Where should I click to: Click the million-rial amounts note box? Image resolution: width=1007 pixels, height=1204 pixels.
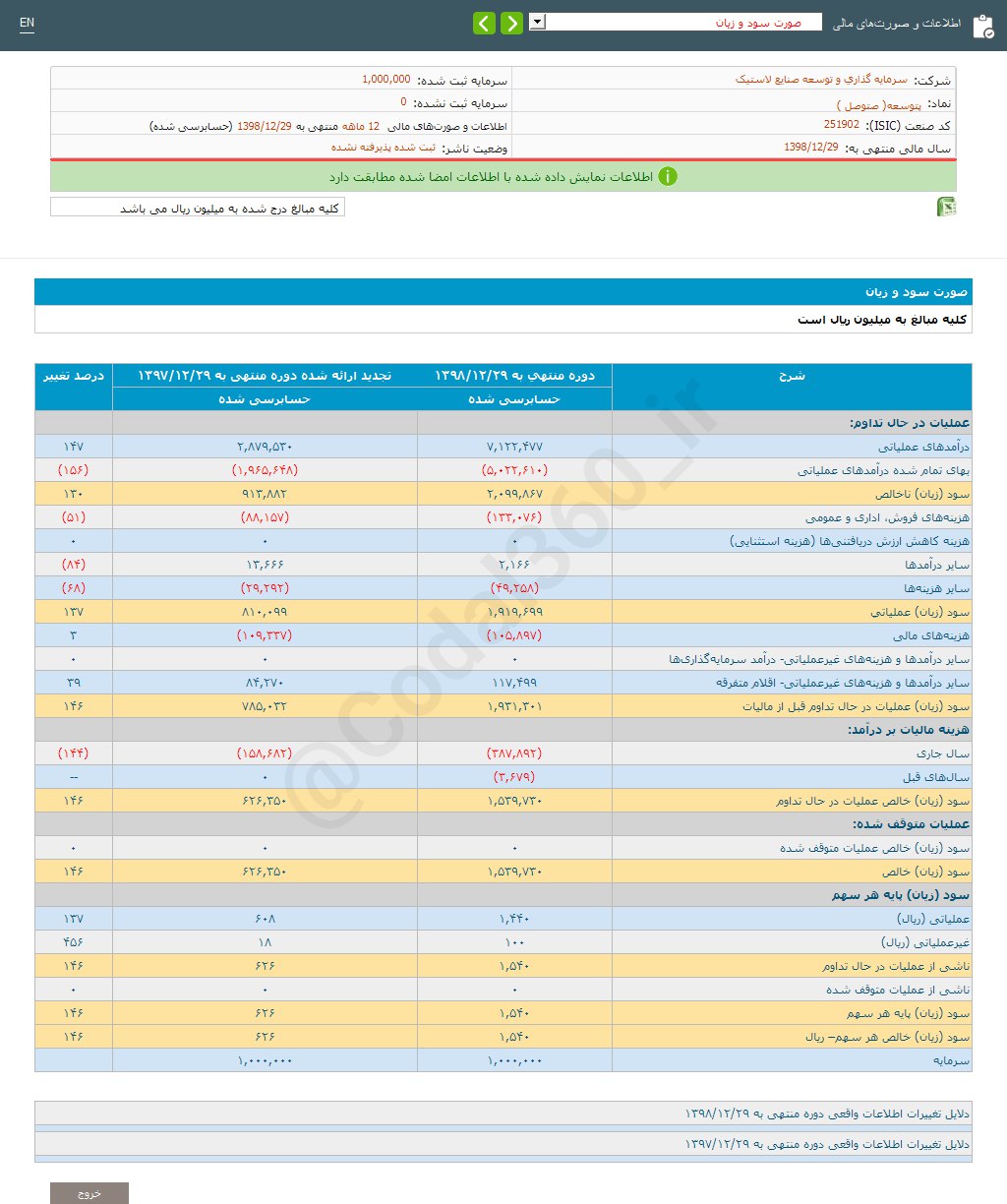pyautogui.click(x=197, y=207)
